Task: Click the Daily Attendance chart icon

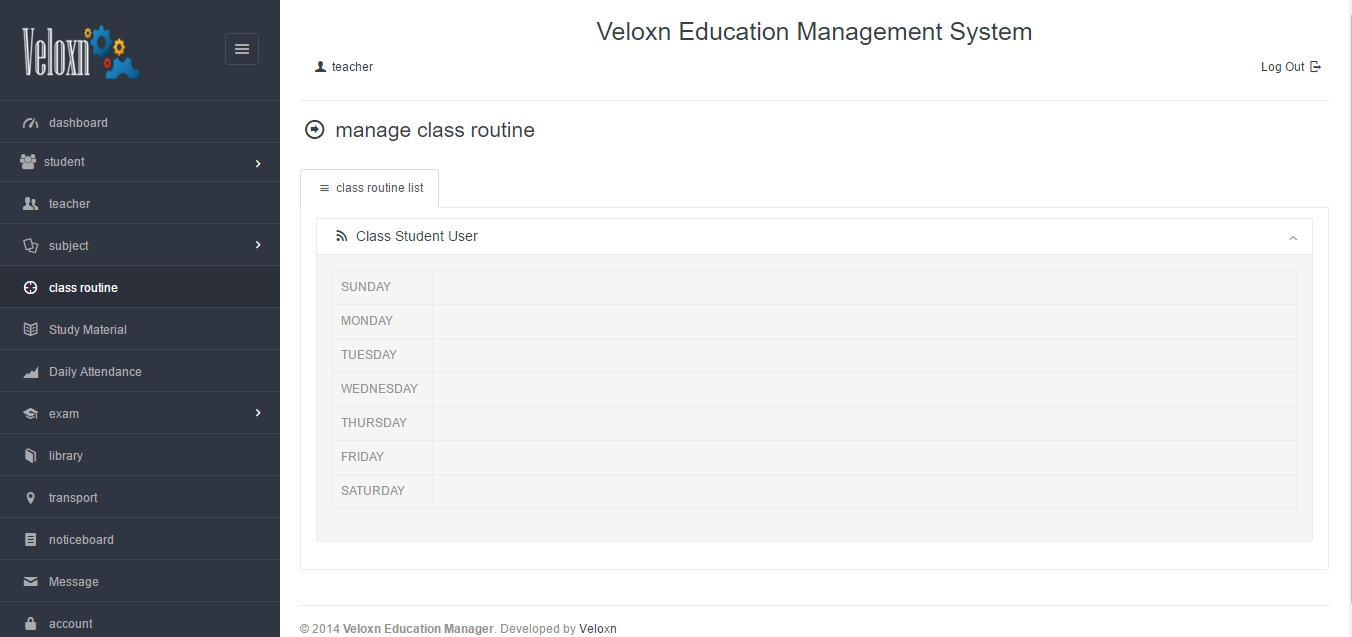Action: click(30, 372)
